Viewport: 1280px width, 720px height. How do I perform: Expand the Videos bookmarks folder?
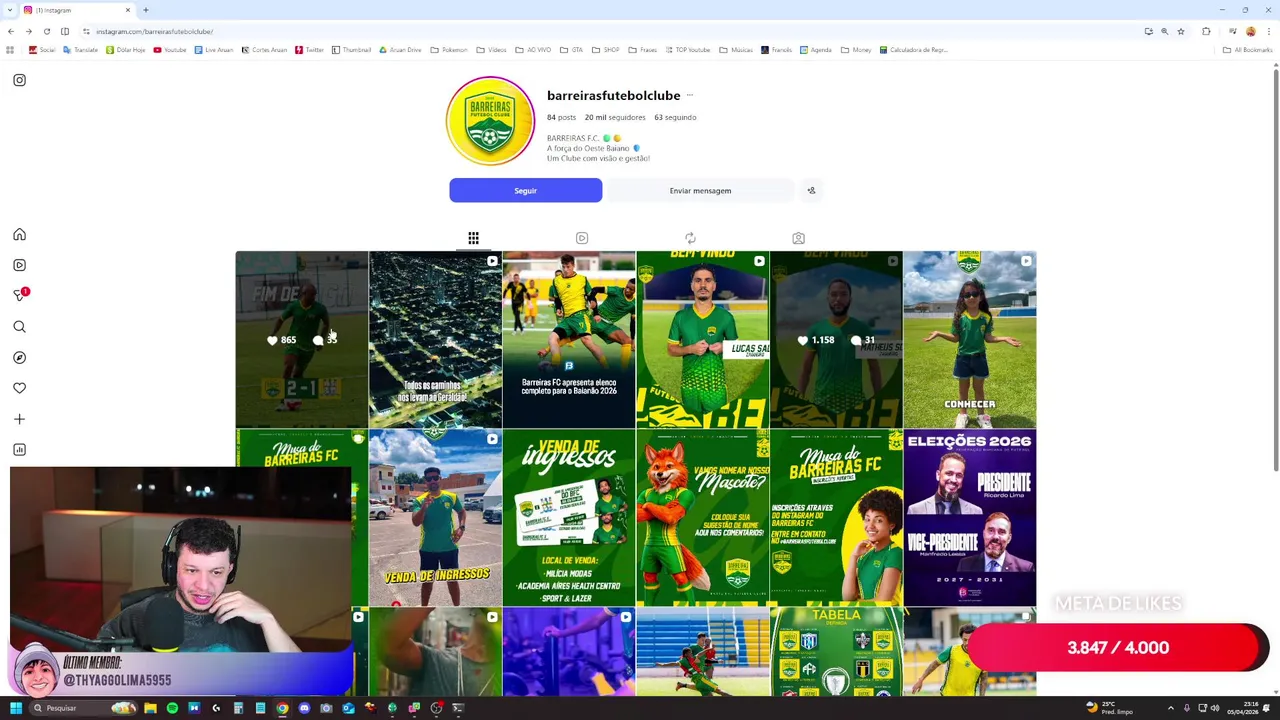coord(492,49)
